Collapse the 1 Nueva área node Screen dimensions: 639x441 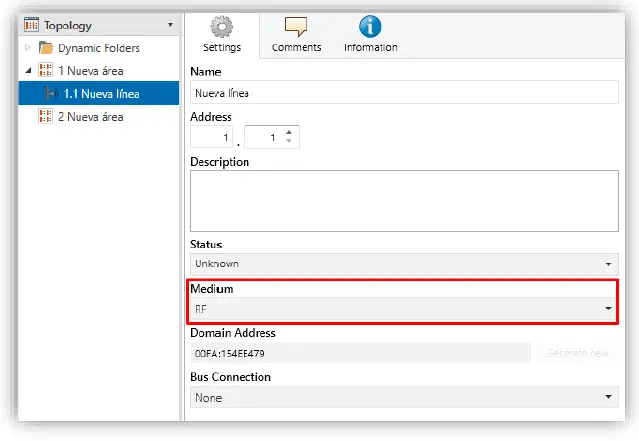coord(28,71)
